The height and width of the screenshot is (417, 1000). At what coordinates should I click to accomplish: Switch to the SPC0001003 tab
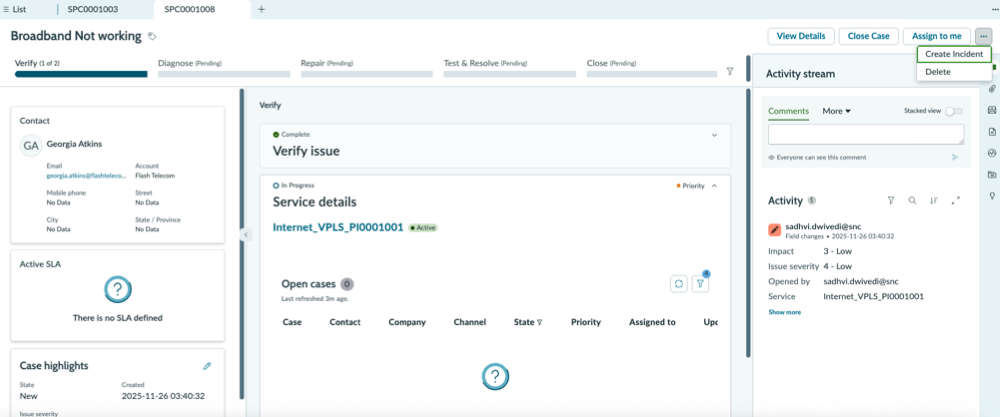[x=92, y=10]
